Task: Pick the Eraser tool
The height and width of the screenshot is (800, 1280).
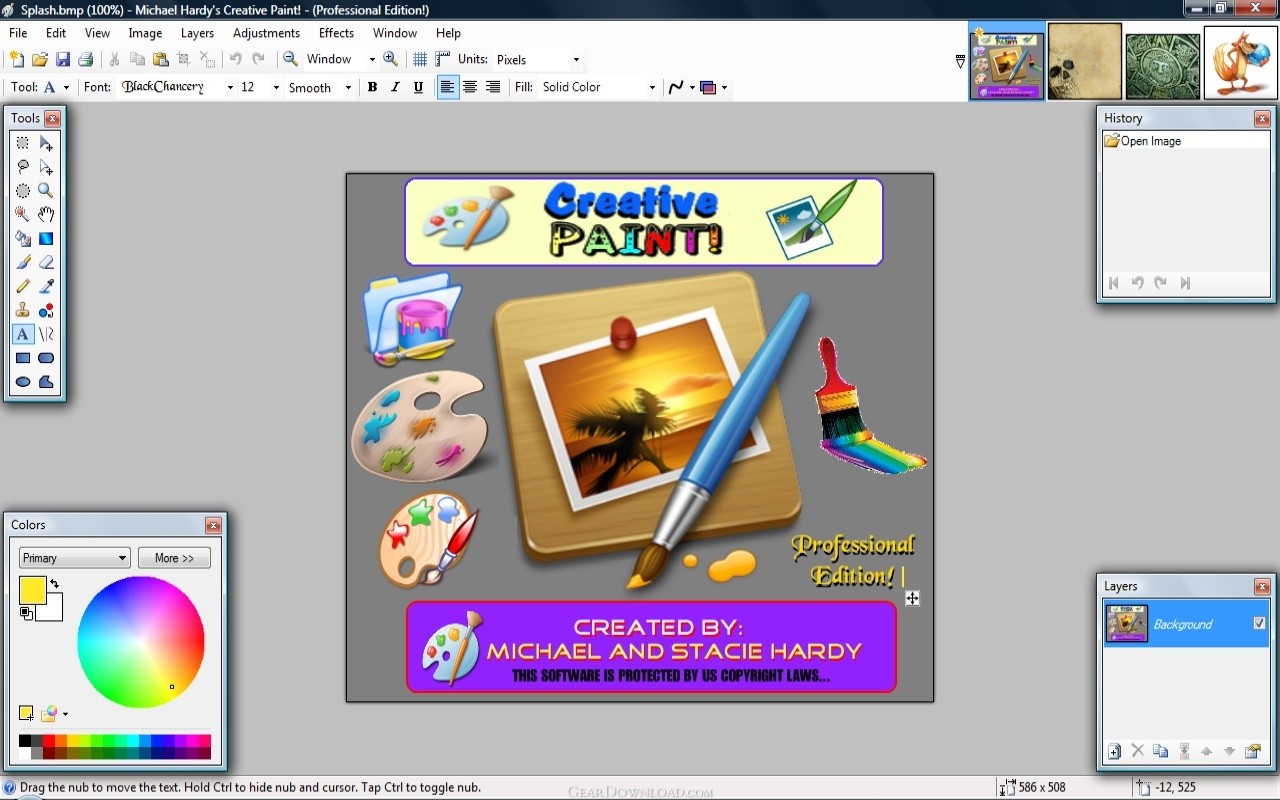Action: [46, 262]
